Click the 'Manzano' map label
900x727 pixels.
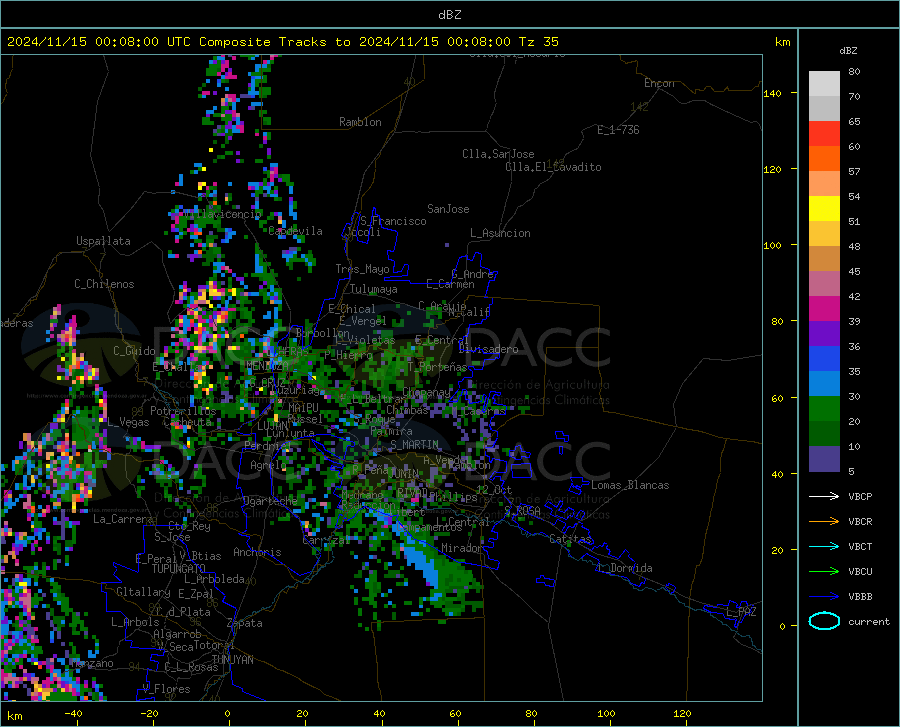(x=92, y=663)
